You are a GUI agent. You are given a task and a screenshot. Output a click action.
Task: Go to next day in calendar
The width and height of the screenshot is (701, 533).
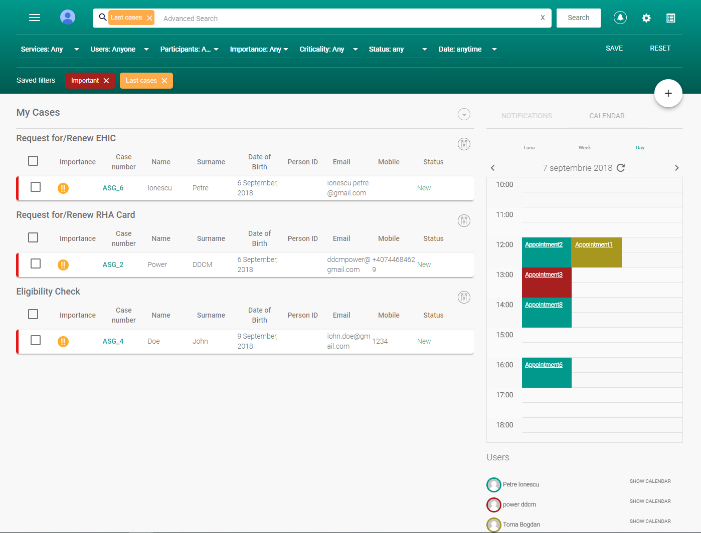[x=676, y=168]
